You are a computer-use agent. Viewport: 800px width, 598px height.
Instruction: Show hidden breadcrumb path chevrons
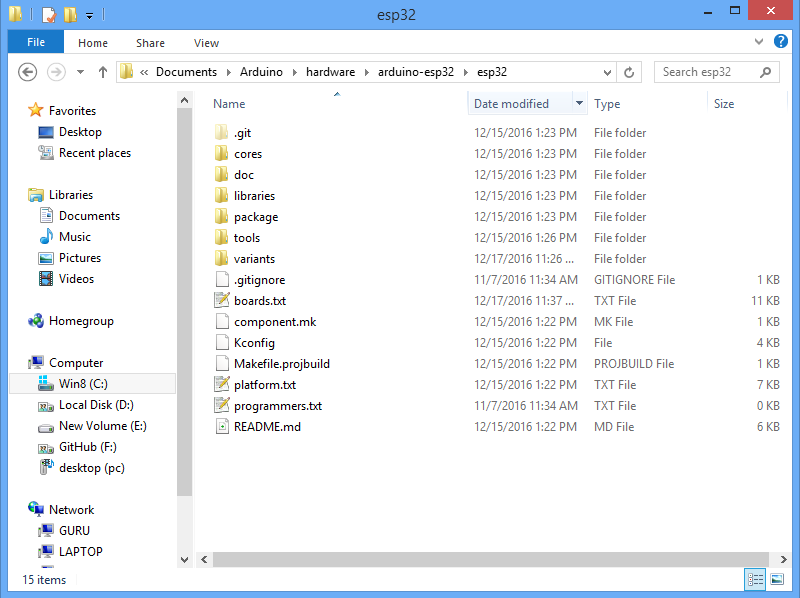[144, 72]
